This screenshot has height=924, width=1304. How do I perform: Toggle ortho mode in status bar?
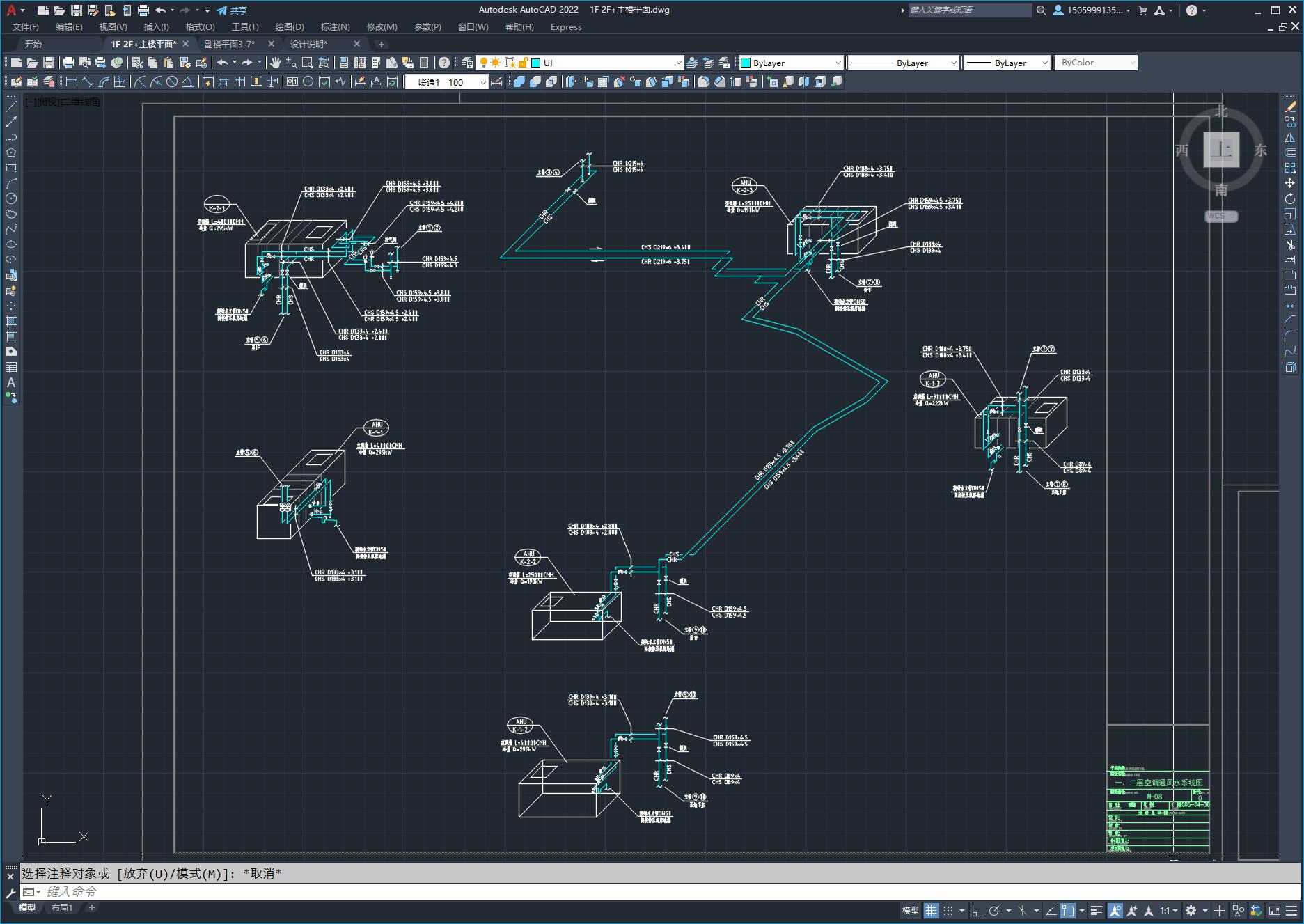[977, 910]
